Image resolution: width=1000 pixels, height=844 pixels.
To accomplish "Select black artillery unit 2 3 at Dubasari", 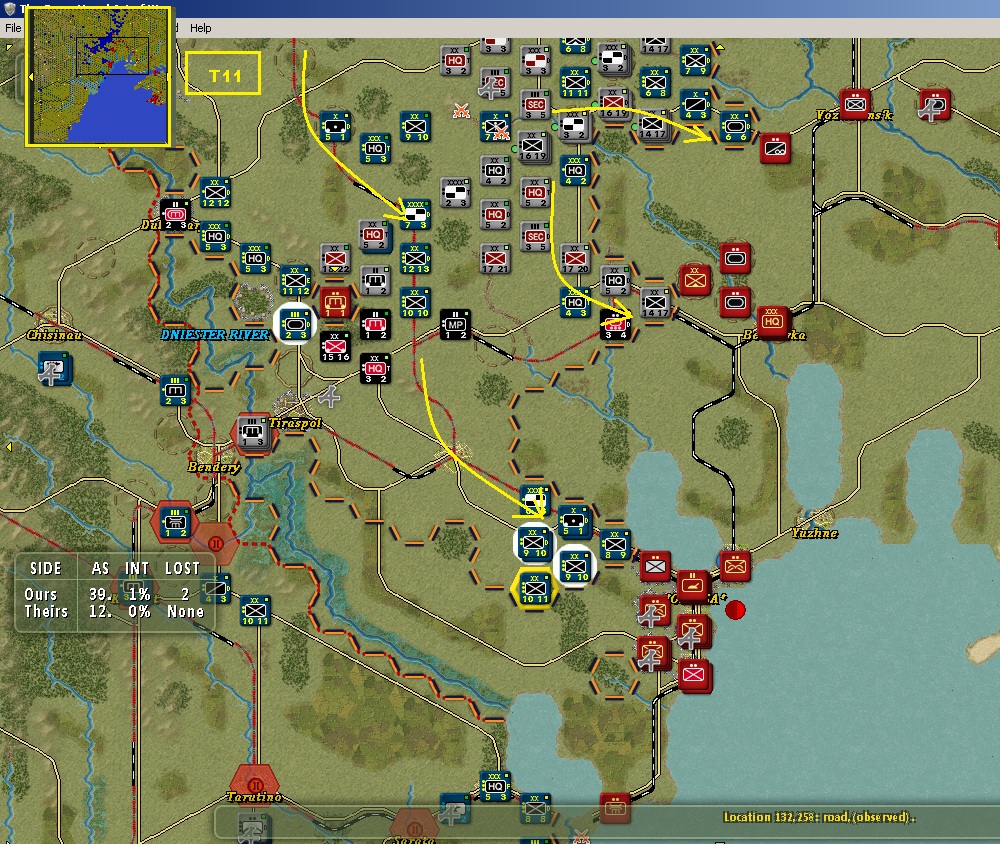I will [175, 214].
